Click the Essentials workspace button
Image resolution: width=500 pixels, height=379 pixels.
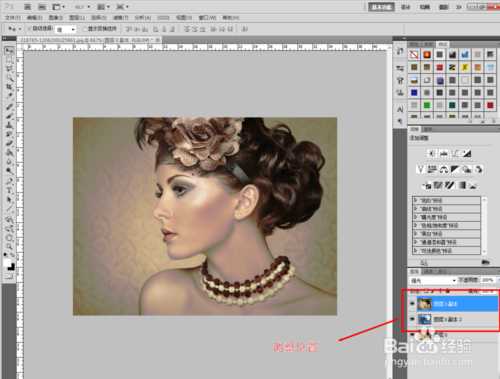point(381,7)
